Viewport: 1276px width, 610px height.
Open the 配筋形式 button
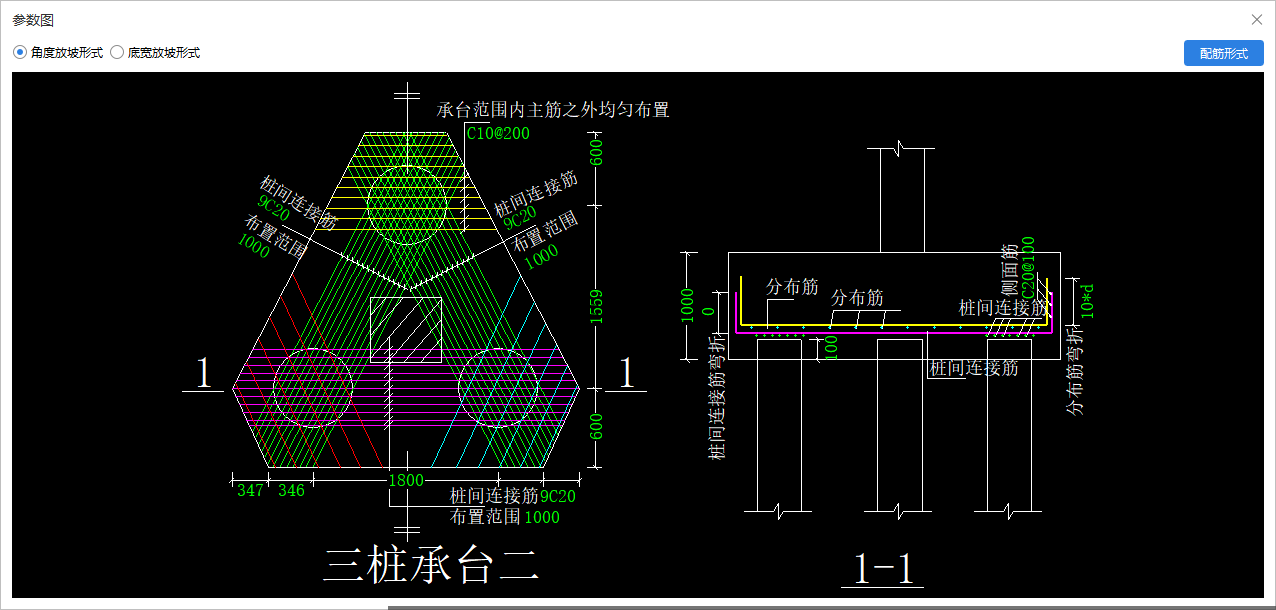click(x=1224, y=53)
